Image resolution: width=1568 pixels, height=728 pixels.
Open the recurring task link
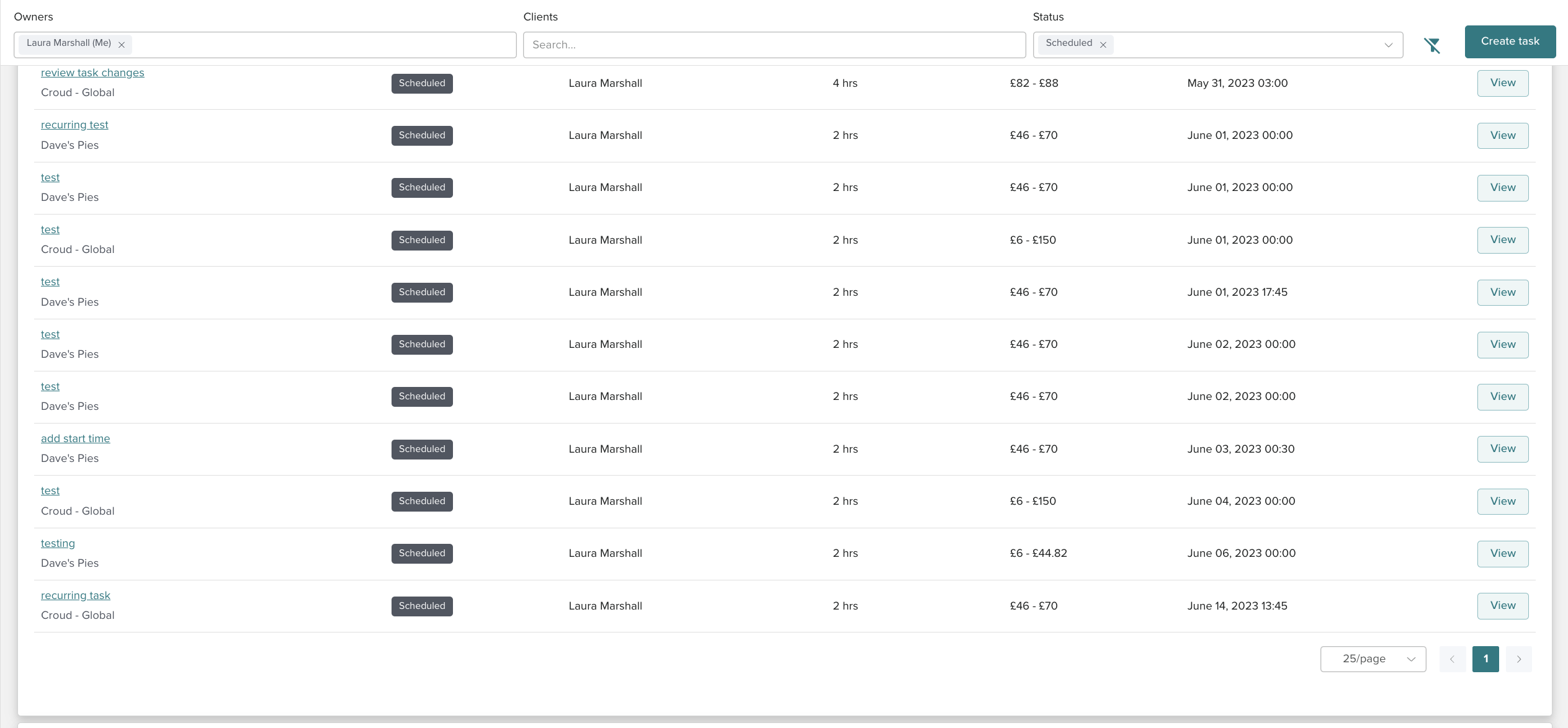[x=75, y=595]
